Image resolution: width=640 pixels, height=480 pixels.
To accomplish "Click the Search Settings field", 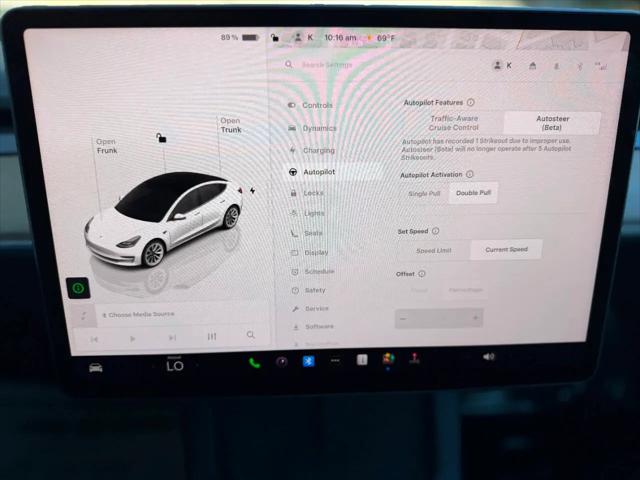I will (327, 65).
